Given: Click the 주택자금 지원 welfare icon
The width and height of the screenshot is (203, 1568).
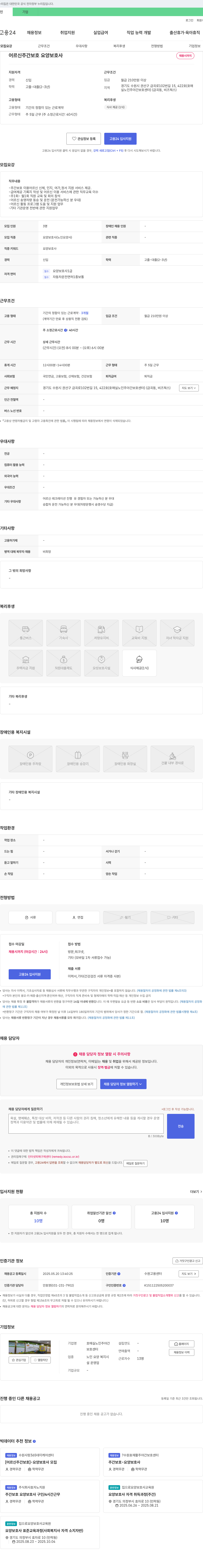Looking at the screenshot, I should click(26, 663).
